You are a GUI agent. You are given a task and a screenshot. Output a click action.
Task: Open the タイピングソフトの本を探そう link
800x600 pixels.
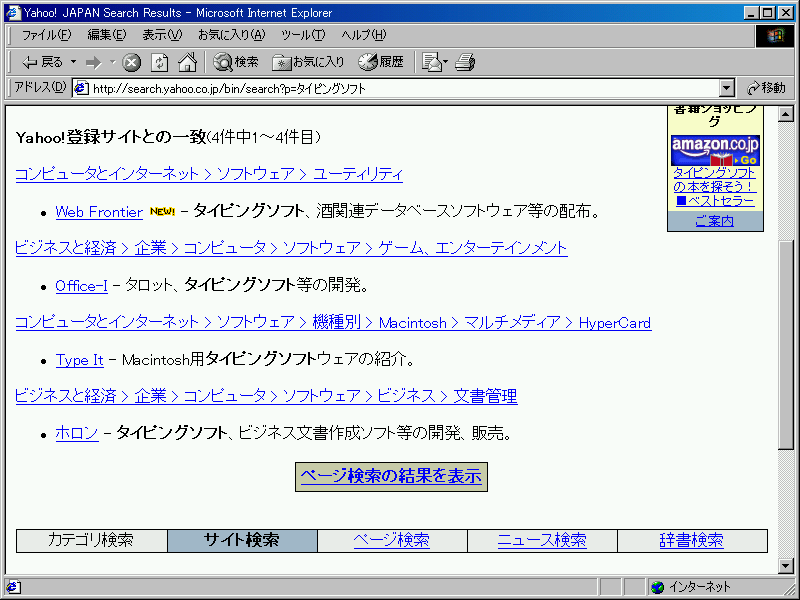pos(714,180)
